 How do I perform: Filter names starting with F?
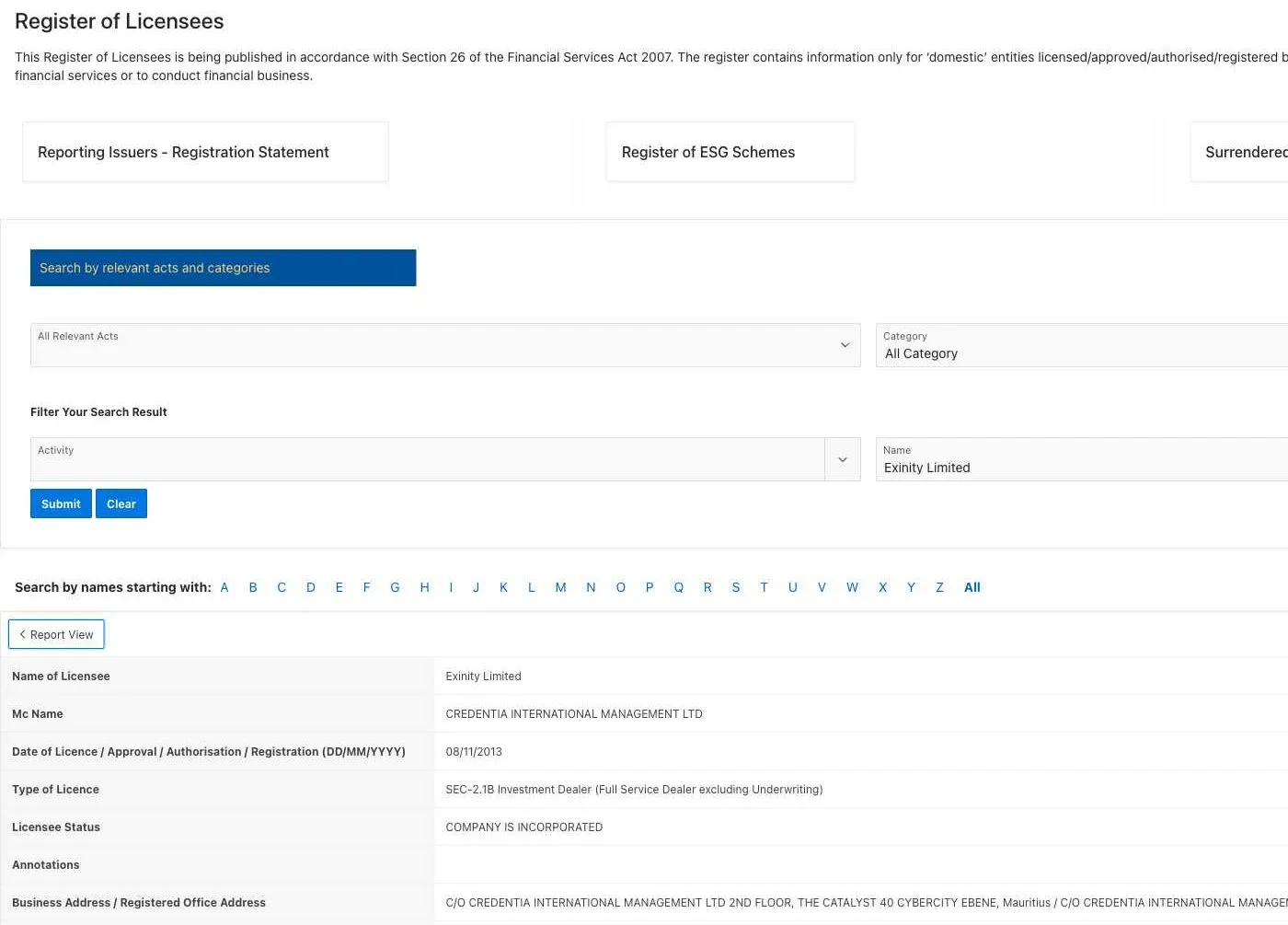point(366,587)
